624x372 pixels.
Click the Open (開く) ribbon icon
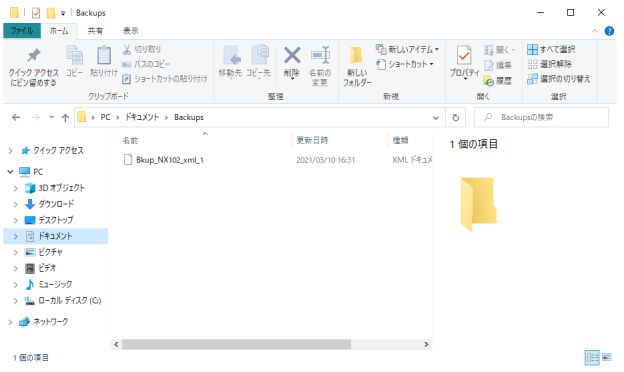point(499,50)
